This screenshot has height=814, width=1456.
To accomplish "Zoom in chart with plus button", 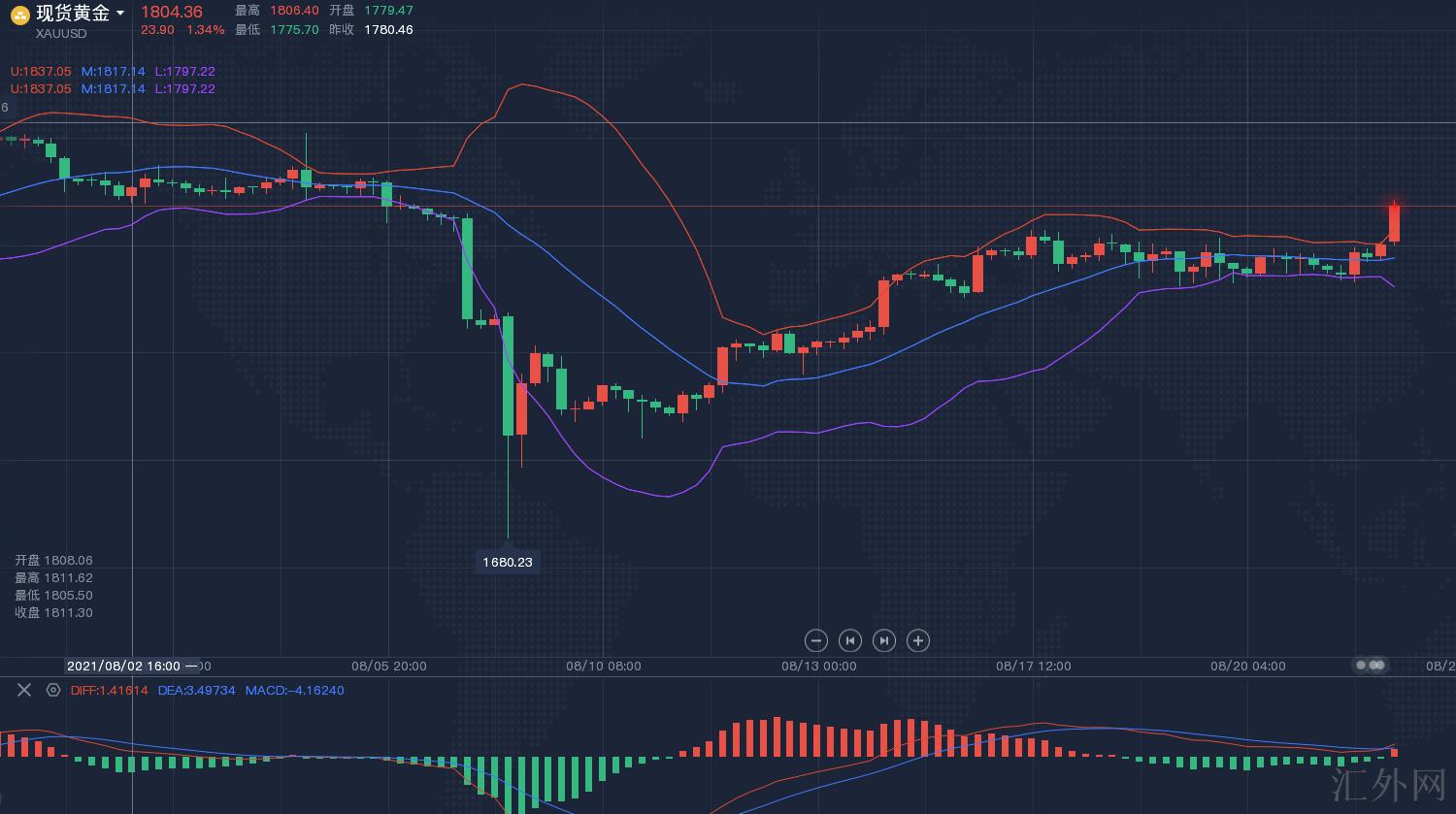I will point(918,640).
